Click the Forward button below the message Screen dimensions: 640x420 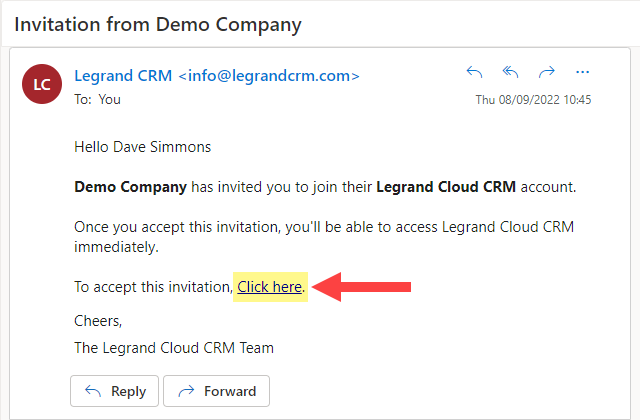tap(216, 391)
